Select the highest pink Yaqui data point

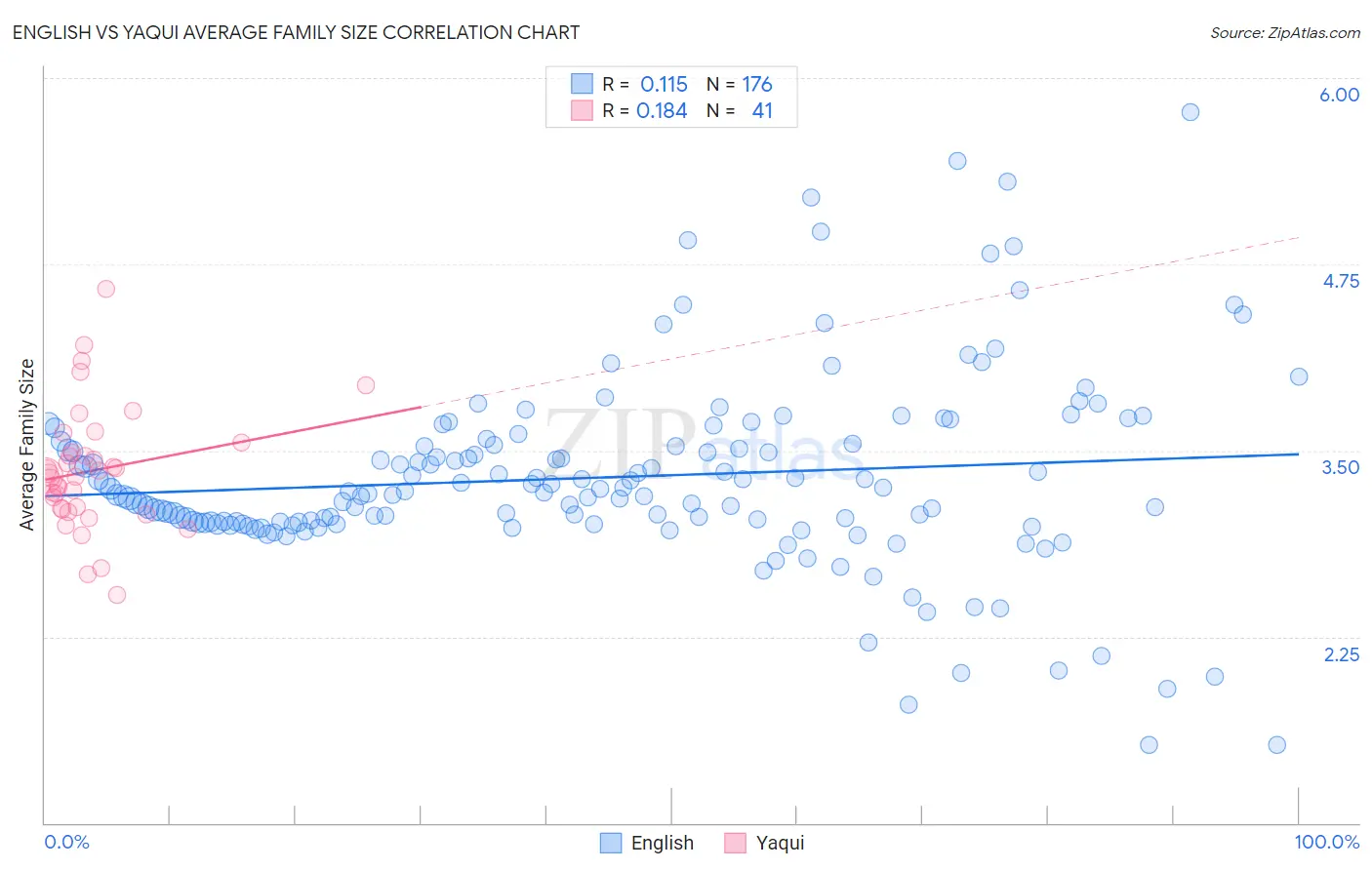106,289
